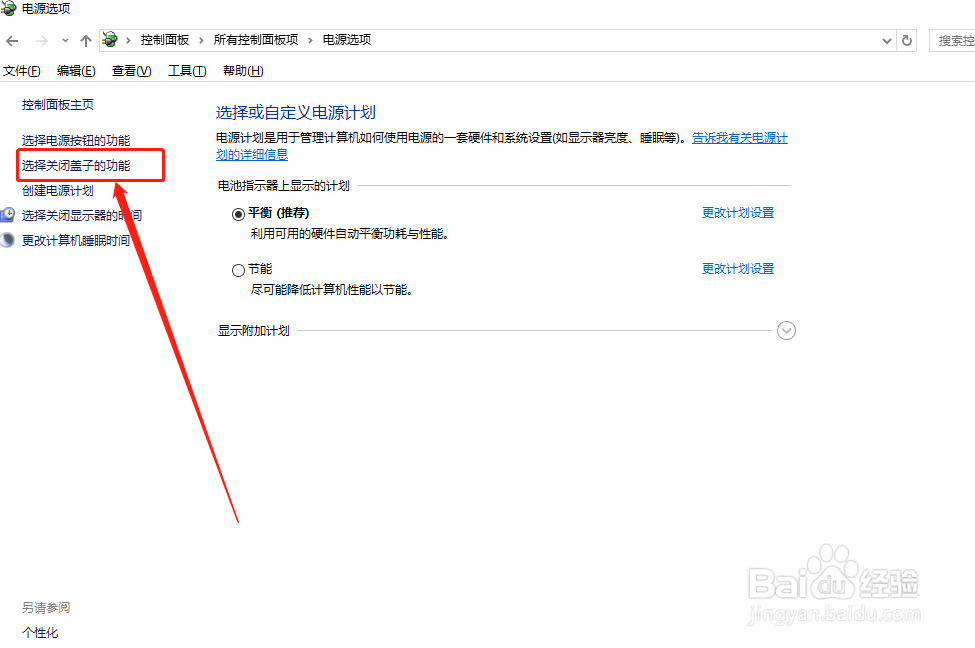
Task: Refresh the page with the refresh icon
Action: pyautogui.click(x=906, y=40)
